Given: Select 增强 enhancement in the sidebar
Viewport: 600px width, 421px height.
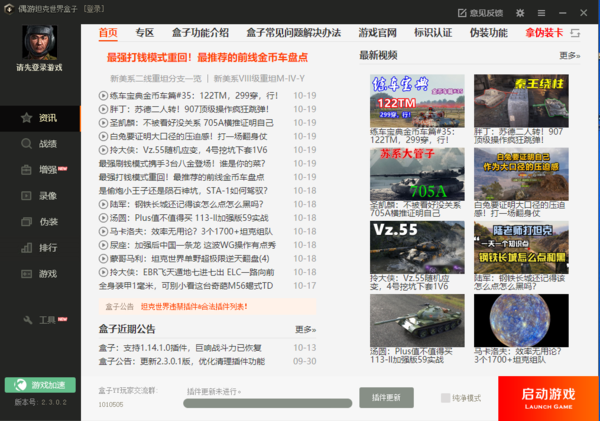Looking at the screenshot, I should 40,170.
